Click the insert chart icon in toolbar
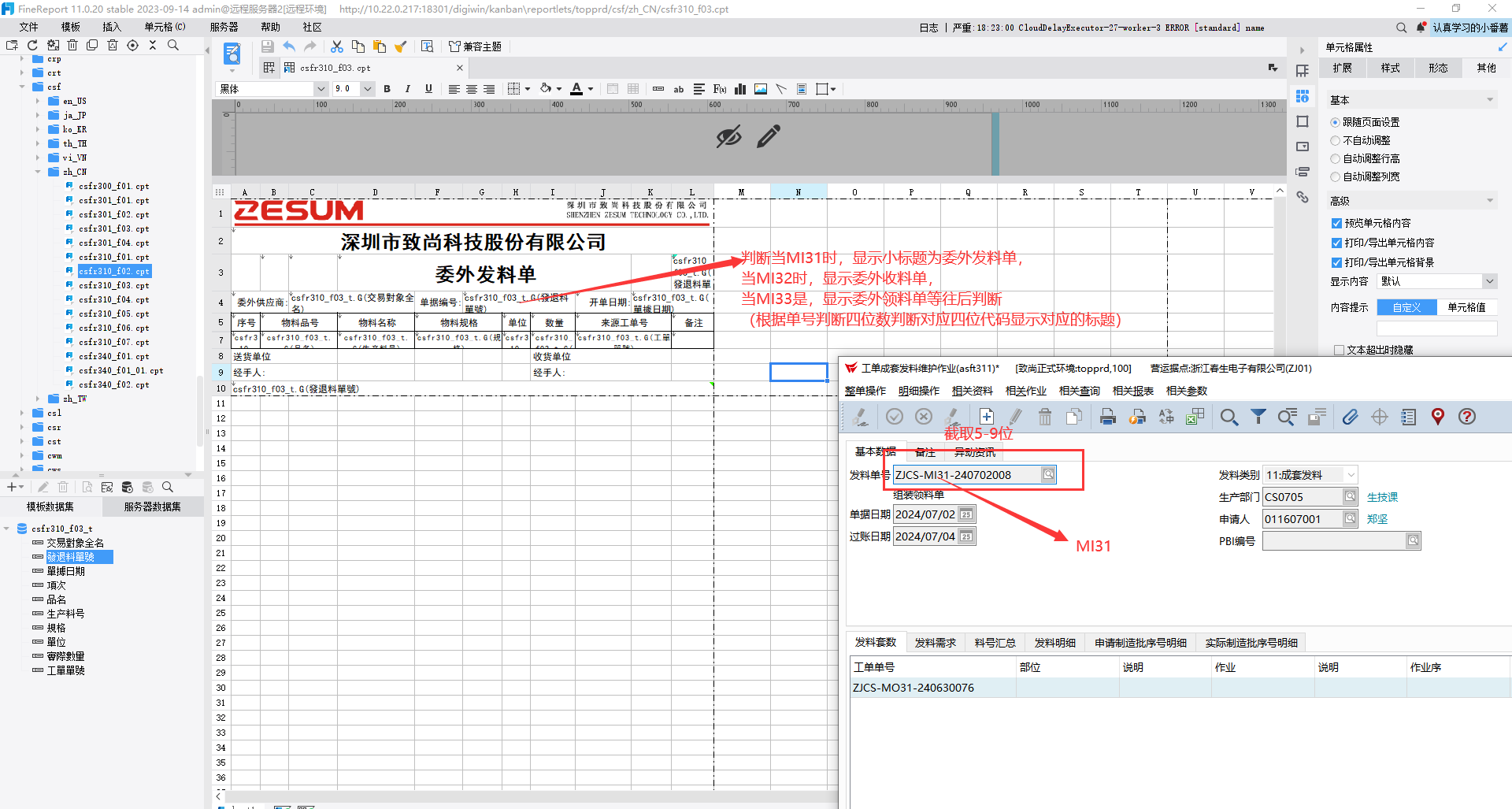 click(x=740, y=89)
